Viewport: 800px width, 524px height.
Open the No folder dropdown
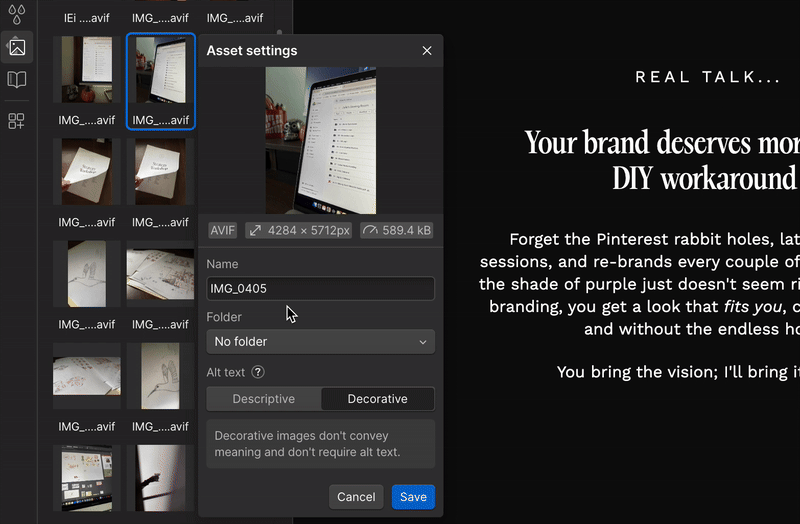pyautogui.click(x=320, y=341)
